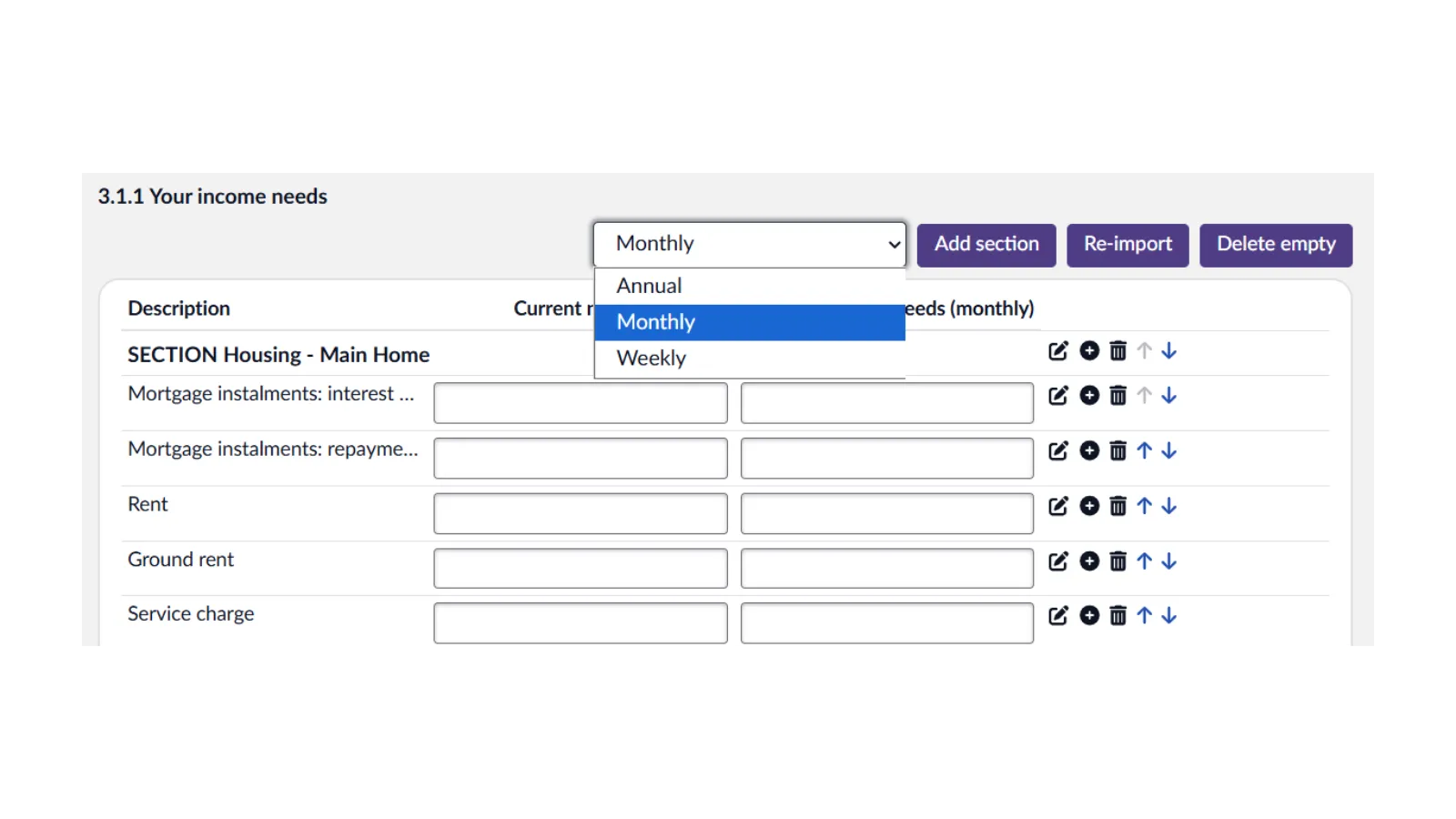1456x819 pixels.
Task: Edit the Service charge row
Action: click(1057, 616)
